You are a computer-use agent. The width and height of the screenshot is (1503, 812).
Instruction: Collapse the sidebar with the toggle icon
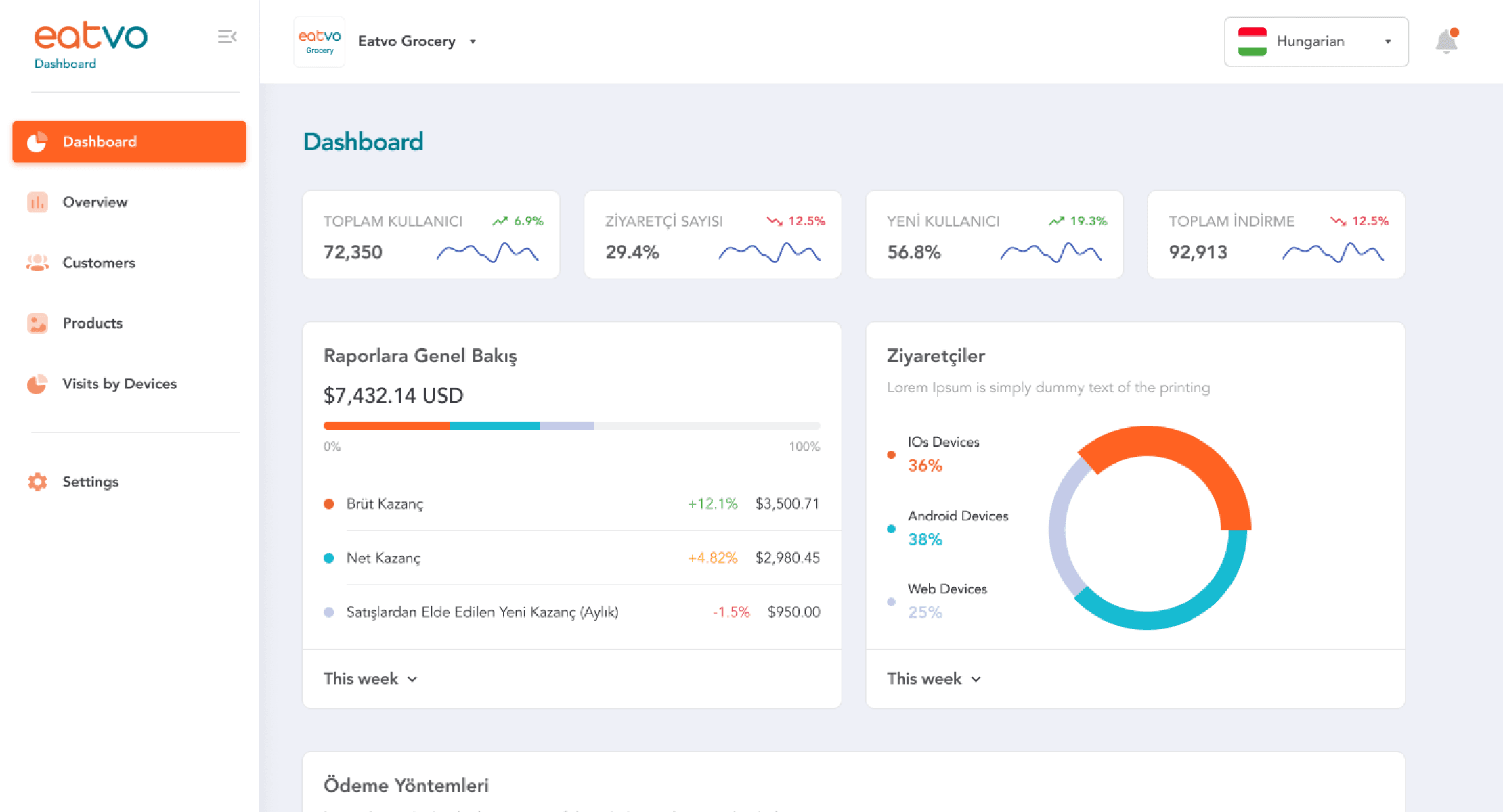[227, 37]
